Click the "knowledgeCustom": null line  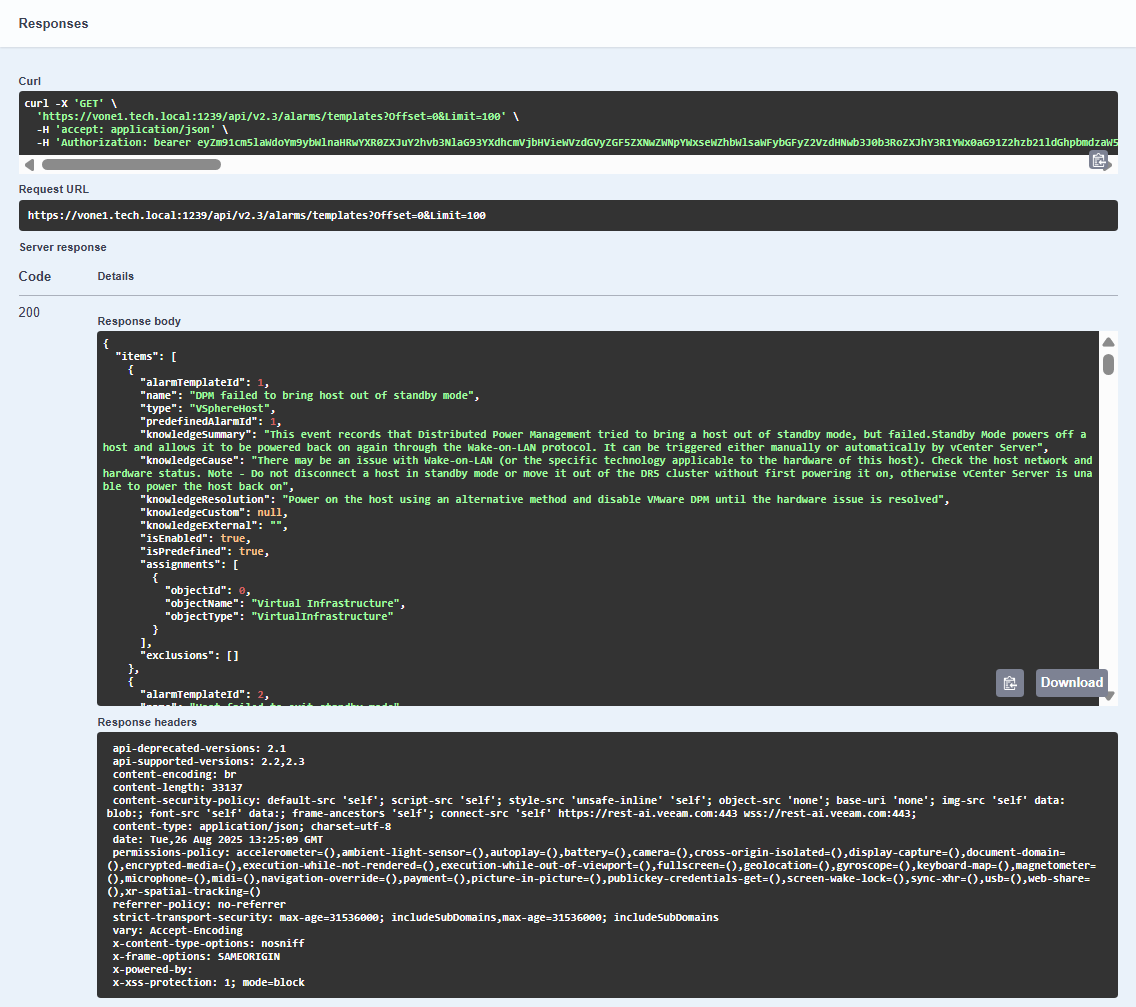pos(214,513)
